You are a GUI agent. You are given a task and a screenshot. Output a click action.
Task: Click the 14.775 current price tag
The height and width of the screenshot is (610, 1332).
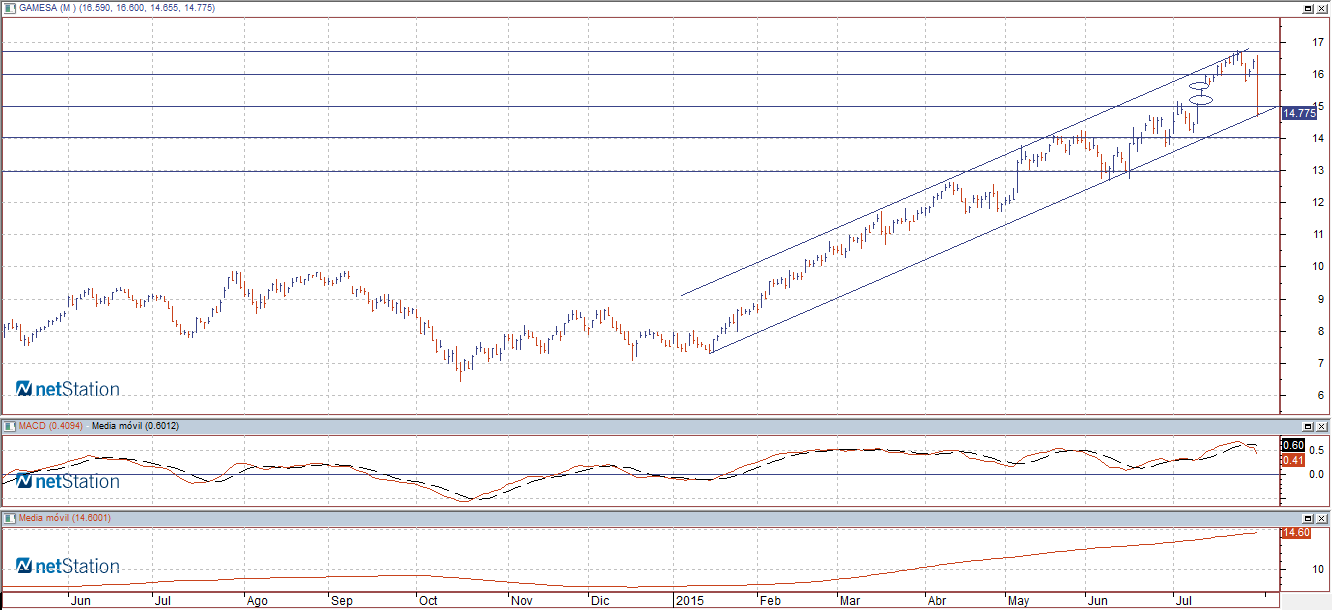click(1299, 114)
